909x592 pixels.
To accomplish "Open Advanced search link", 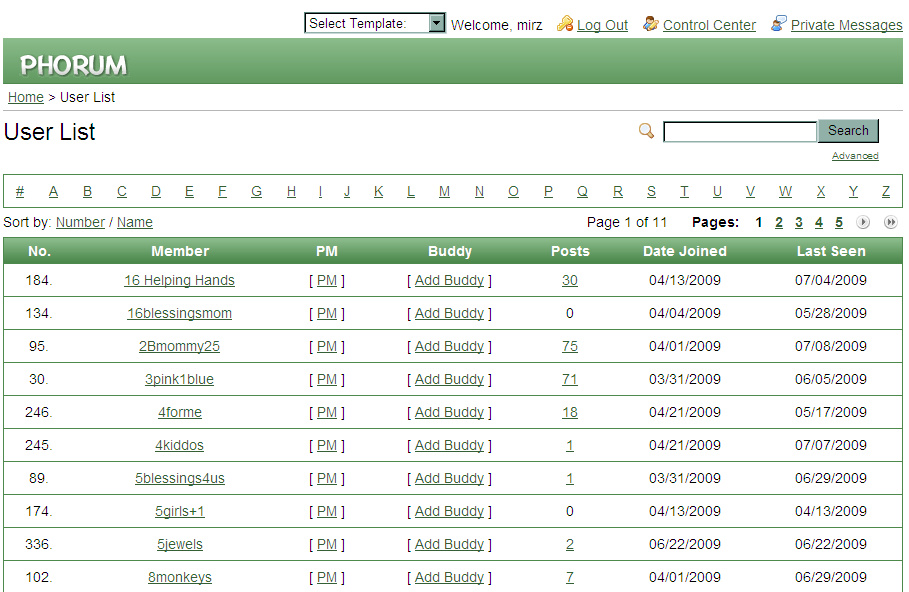I will click(855, 156).
